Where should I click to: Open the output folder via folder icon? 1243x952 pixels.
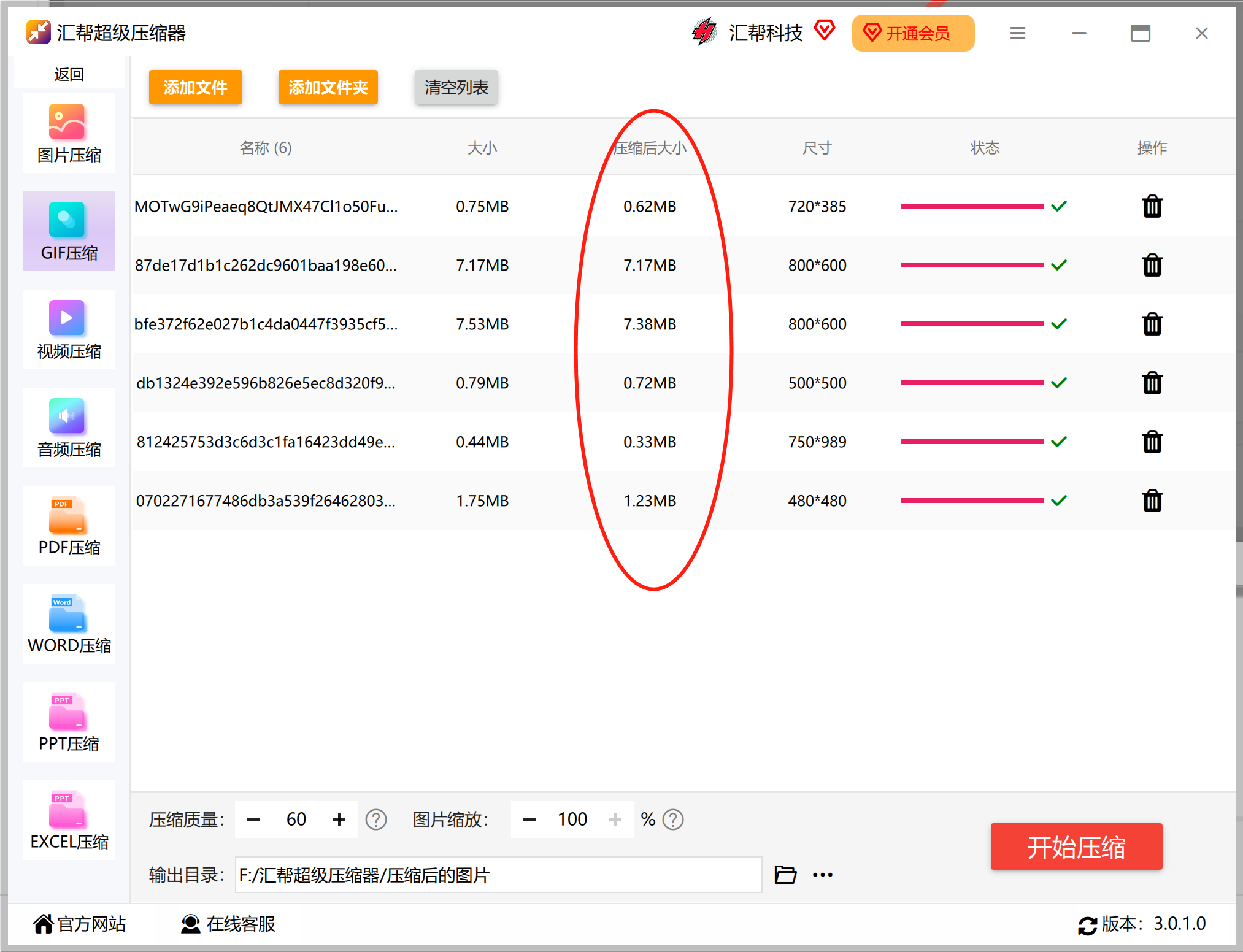pos(785,875)
